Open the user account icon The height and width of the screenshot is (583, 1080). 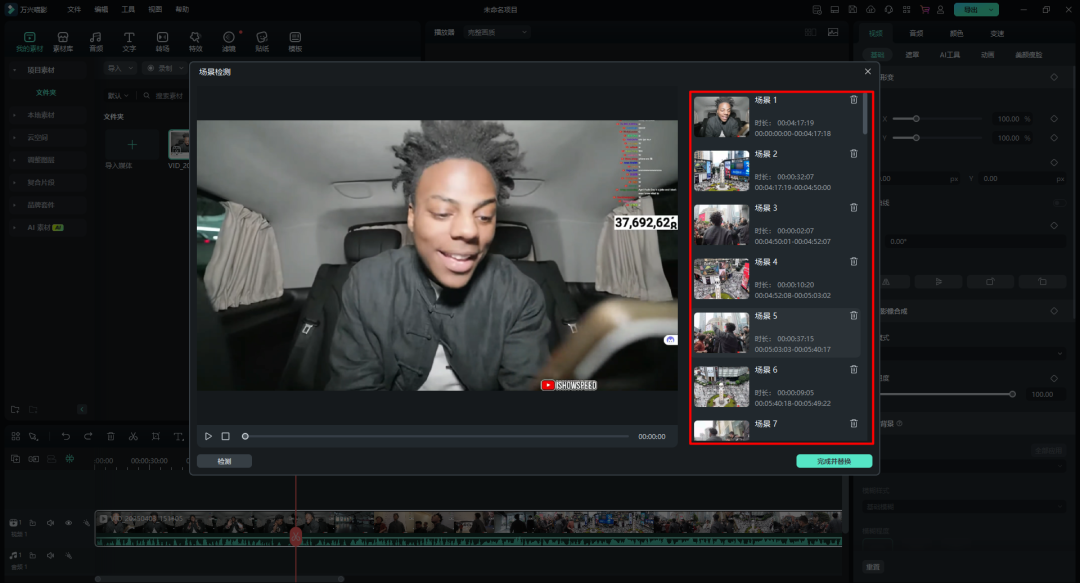pos(940,10)
